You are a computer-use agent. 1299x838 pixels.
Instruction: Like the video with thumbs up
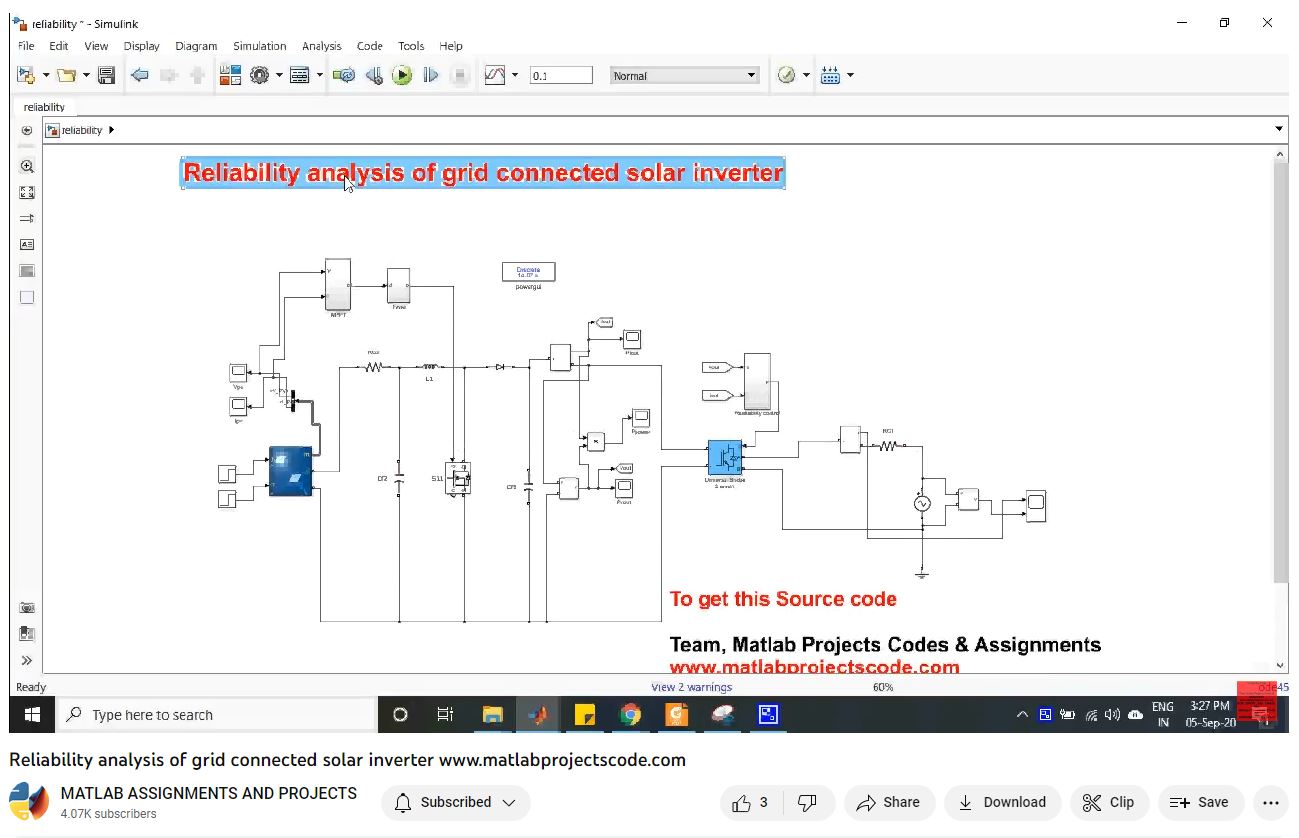pyautogui.click(x=742, y=802)
